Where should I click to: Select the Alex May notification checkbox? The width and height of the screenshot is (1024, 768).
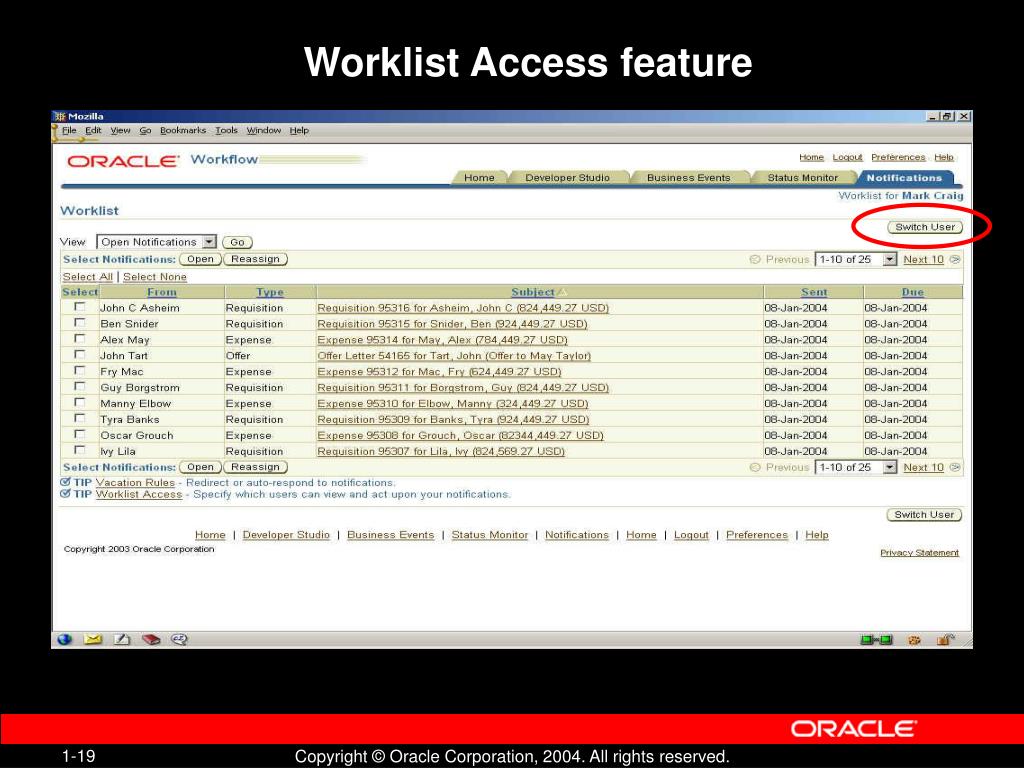pyautogui.click(x=80, y=338)
